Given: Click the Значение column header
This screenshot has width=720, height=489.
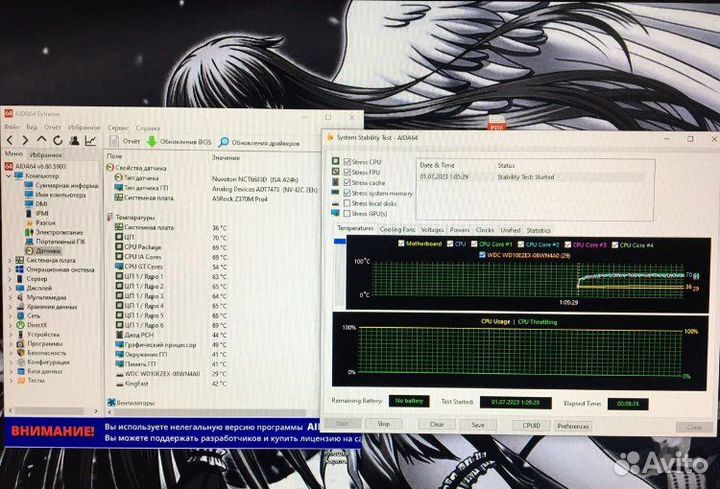Looking at the screenshot, I should 225,157.
